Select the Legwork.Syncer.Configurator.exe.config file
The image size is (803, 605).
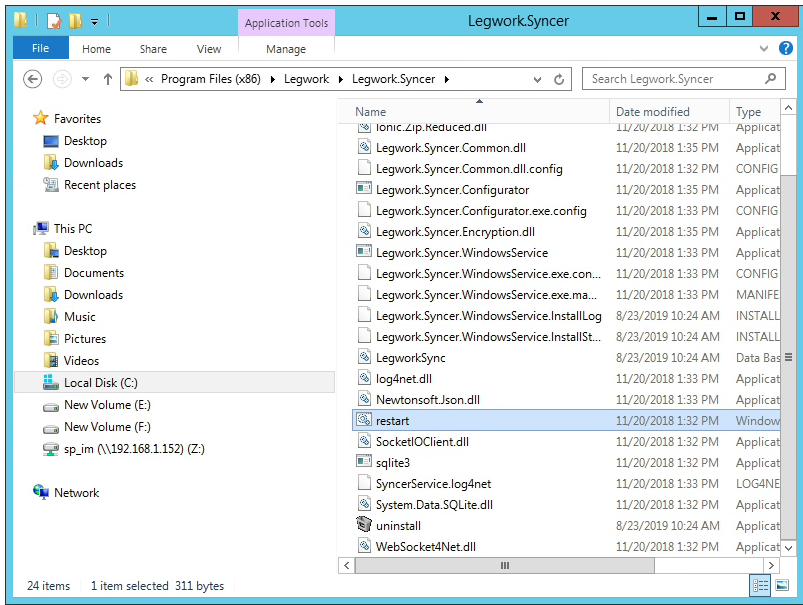coord(481,211)
